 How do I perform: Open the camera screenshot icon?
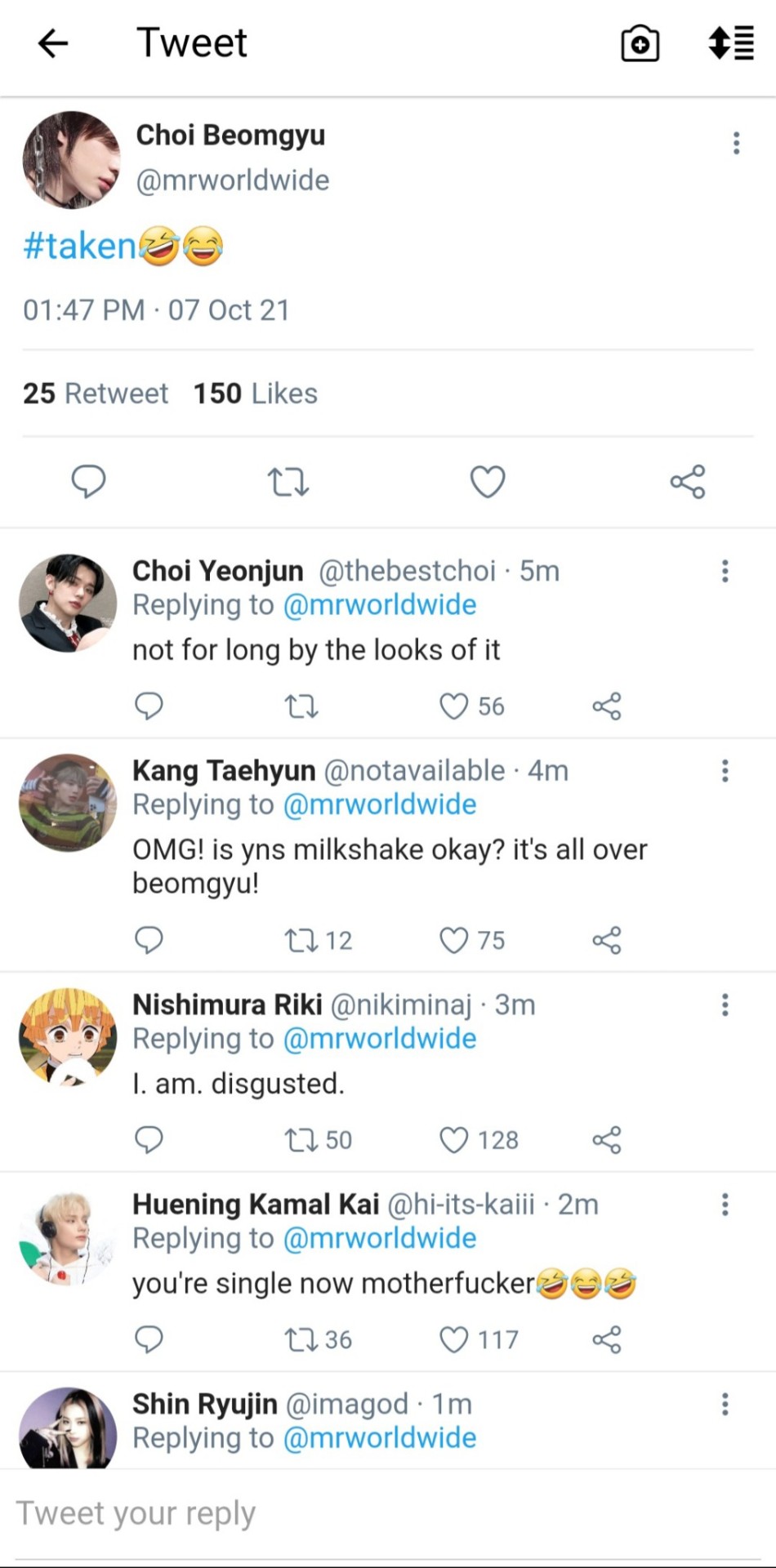tap(640, 43)
